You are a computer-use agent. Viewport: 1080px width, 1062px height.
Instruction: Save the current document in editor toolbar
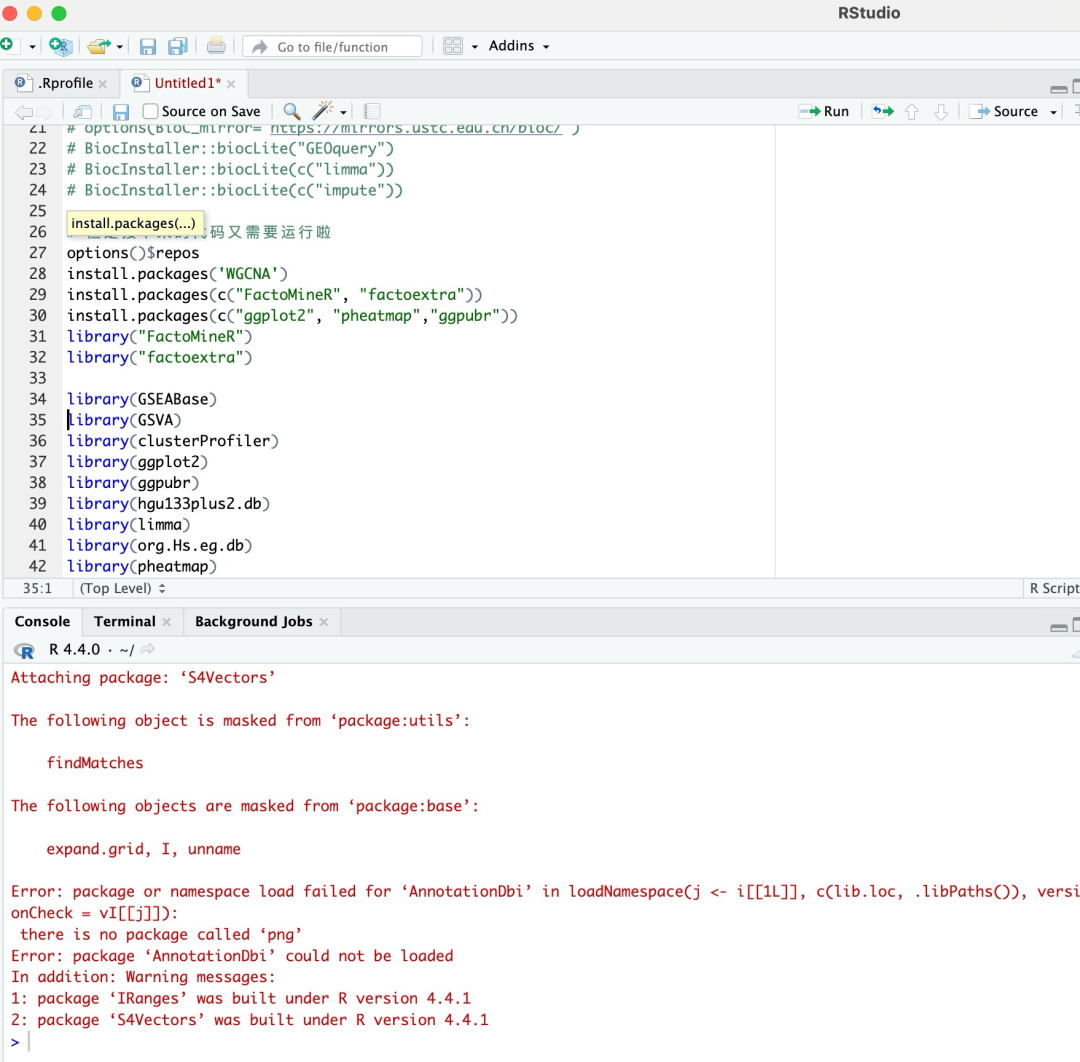[x=121, y=111]
